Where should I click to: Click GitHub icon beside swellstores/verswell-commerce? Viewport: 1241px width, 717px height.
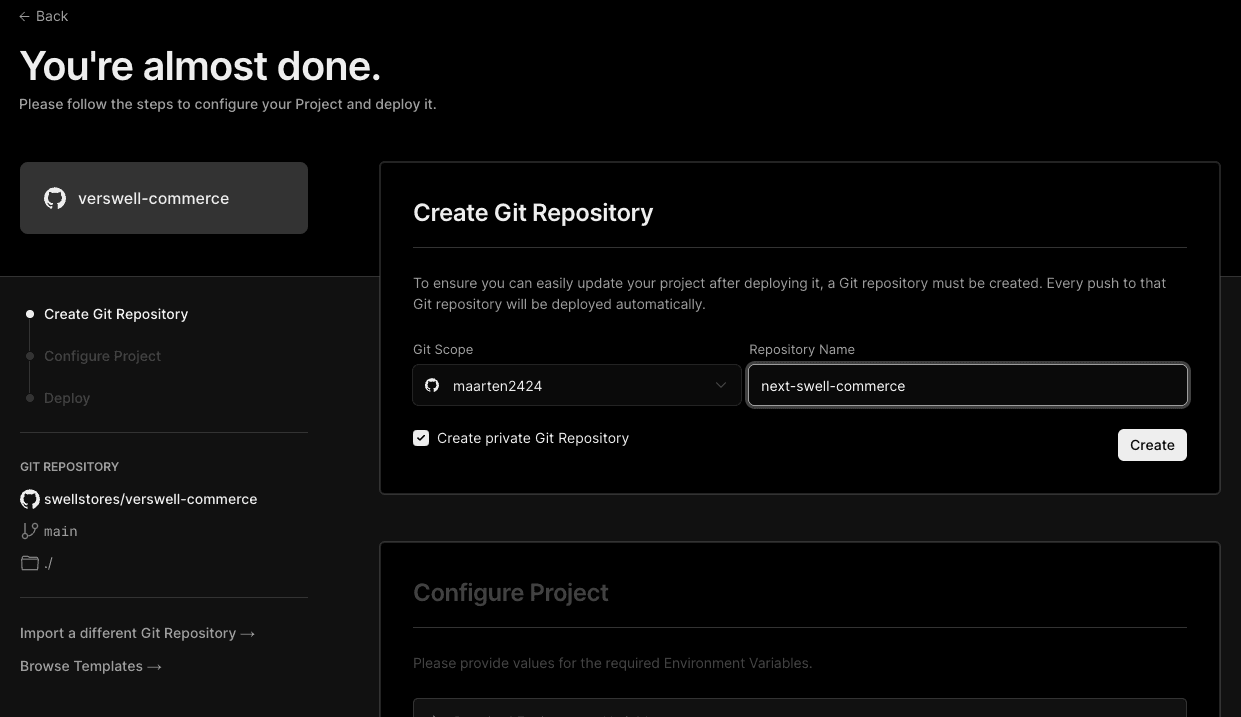30,499
